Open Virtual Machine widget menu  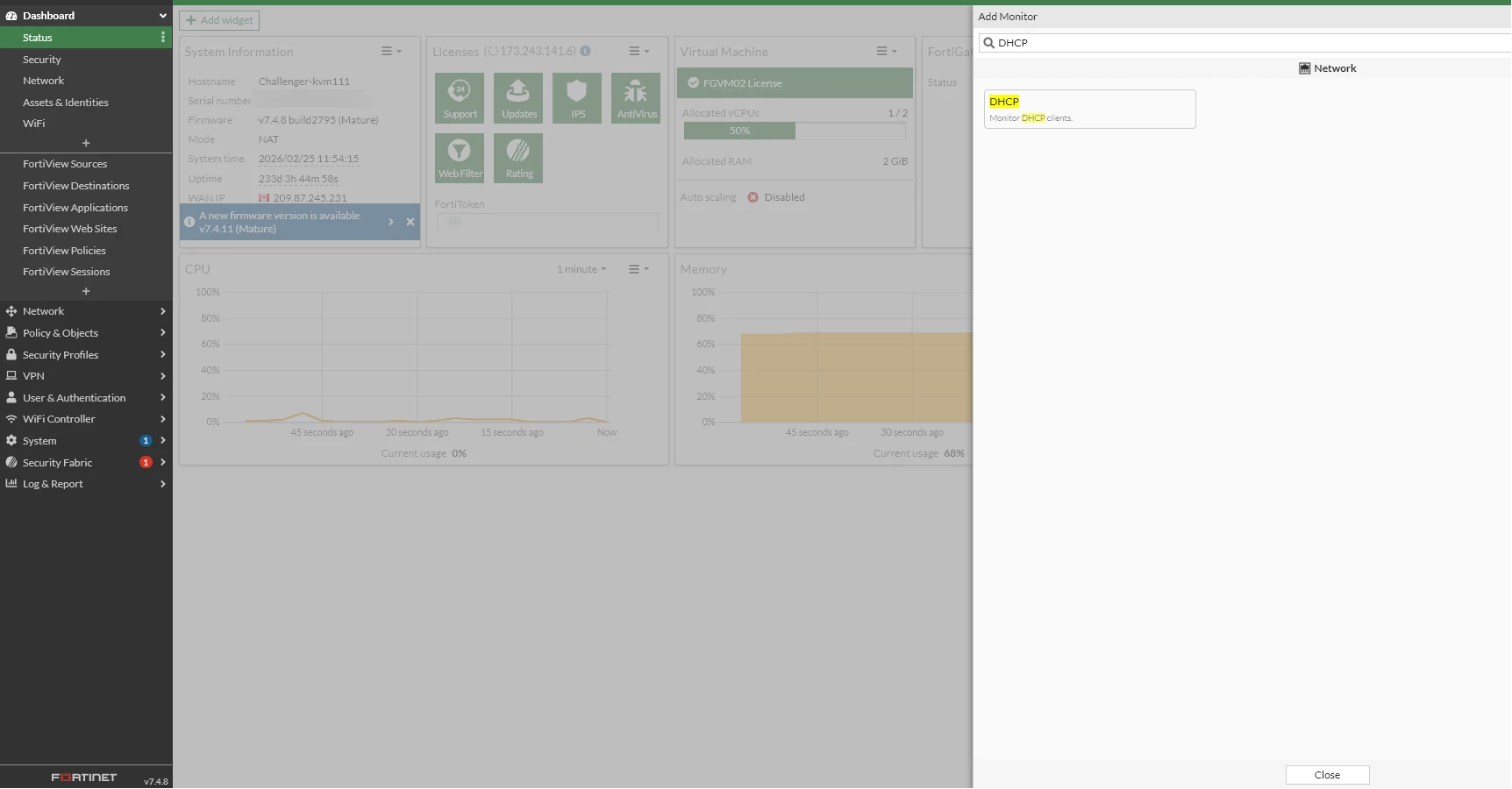pos(887,51)
